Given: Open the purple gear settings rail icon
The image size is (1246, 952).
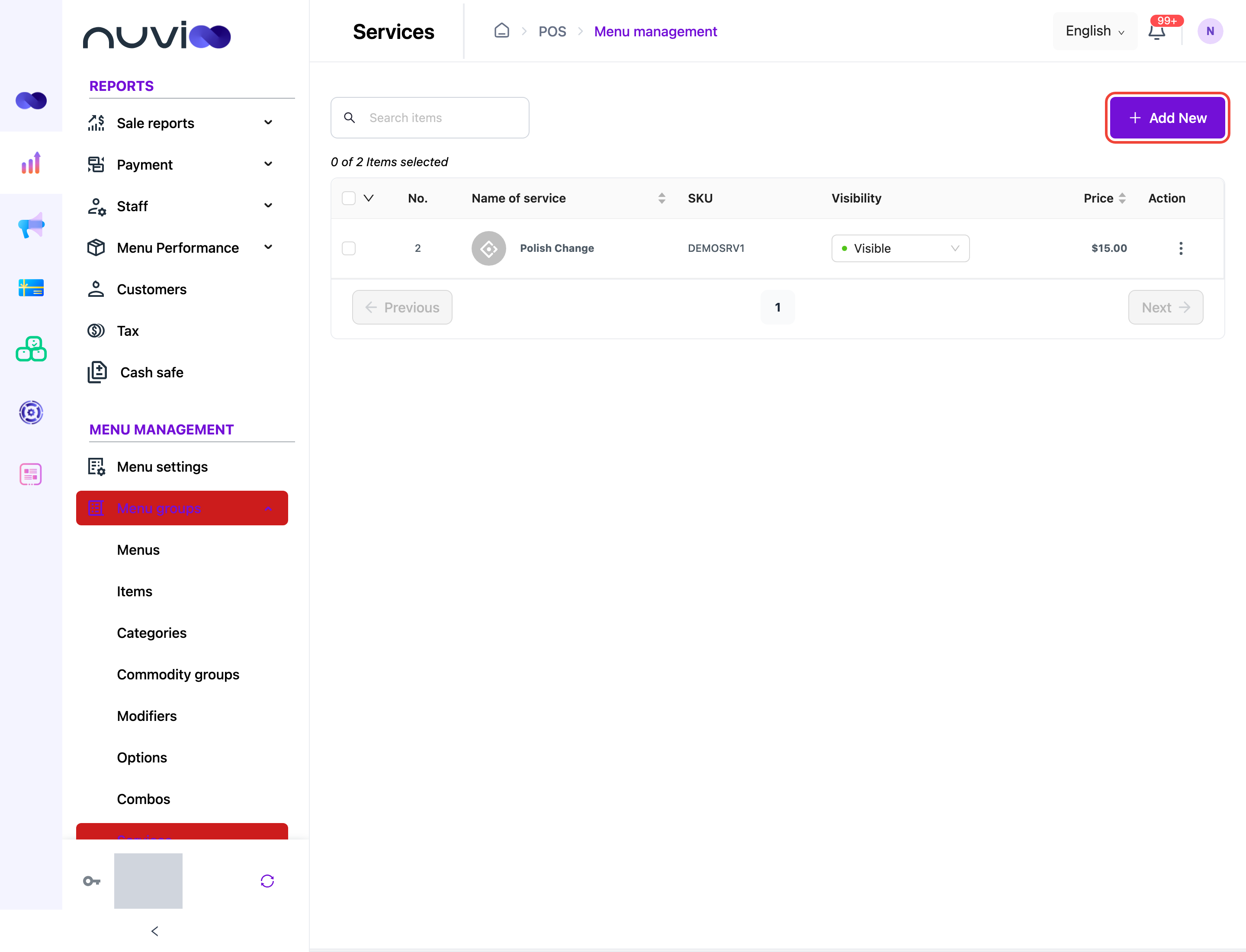Looking at the screenshot, I should coord(31,412).
